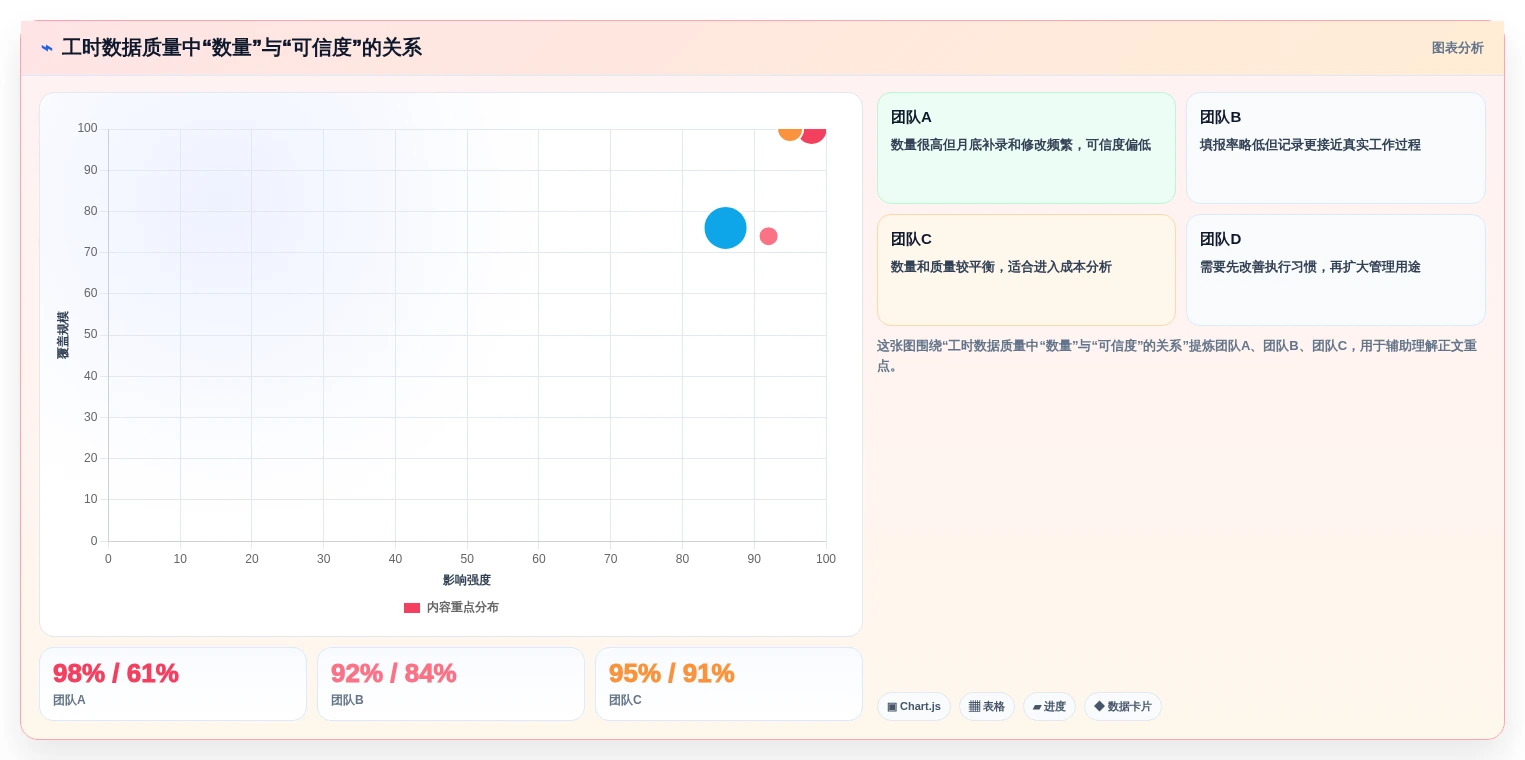Toggle the 内容重点分布 legend item
Viewport: 1525px width, 760px height.
(x=451, y=607)
